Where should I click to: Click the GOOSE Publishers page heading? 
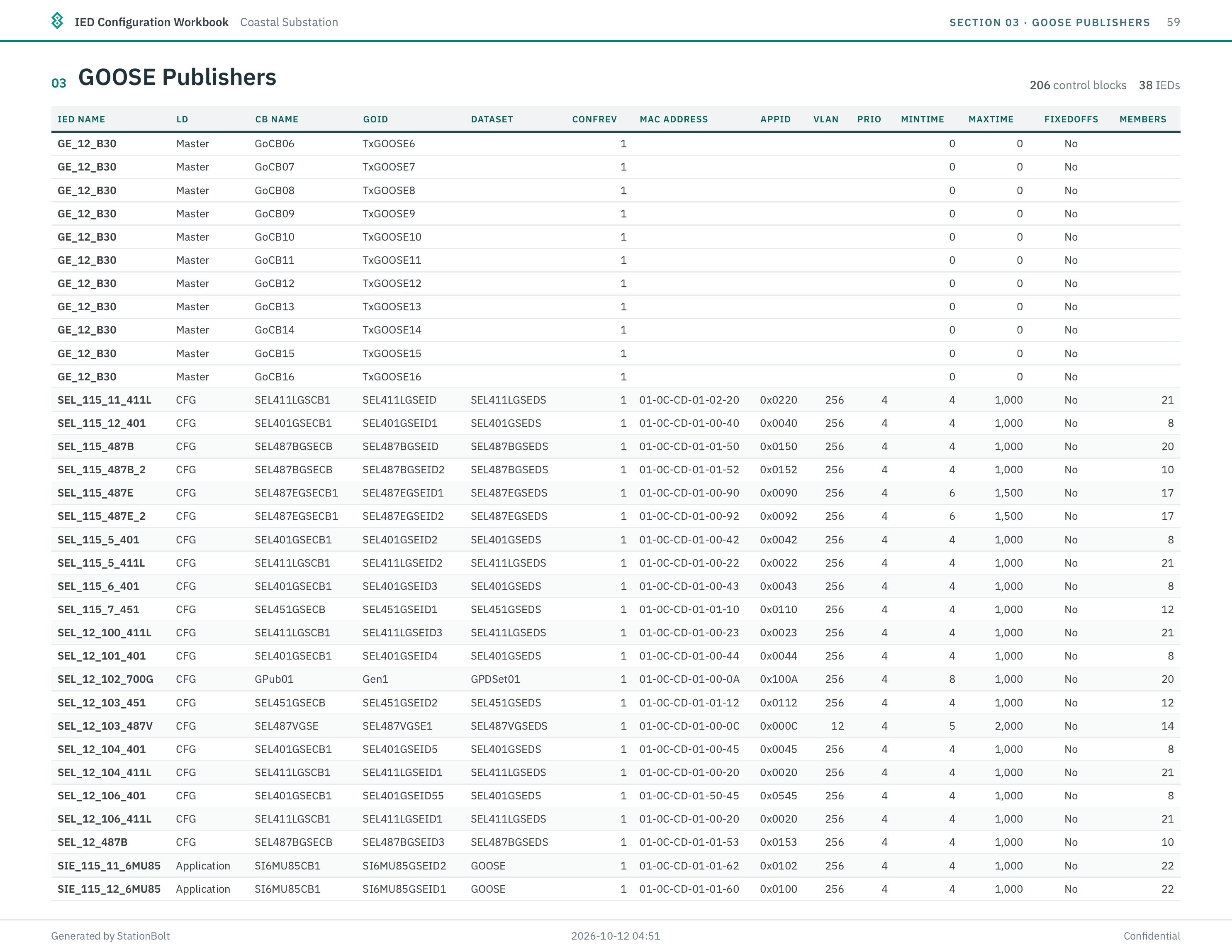click(177, 77)
